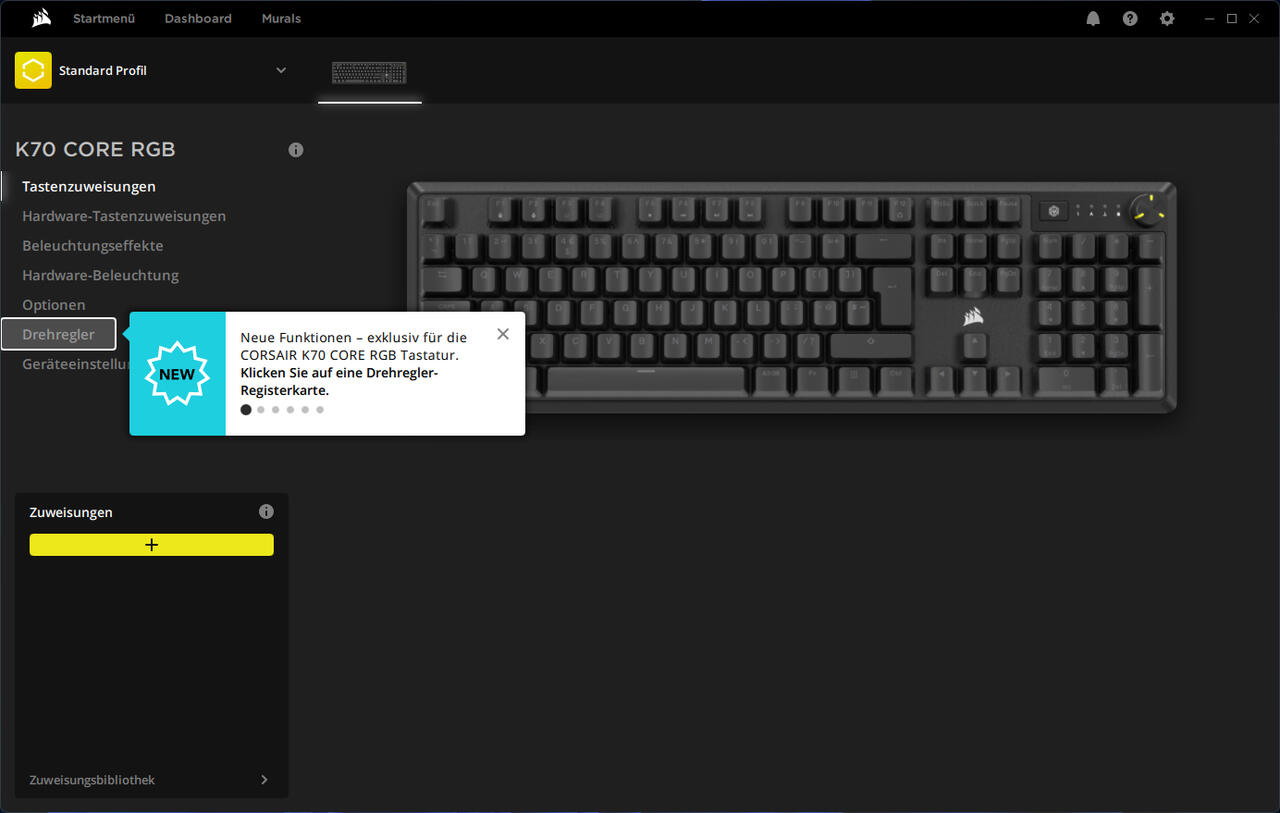Open the Murals tab
This screenshot has width=1280, height=813.
[281, 18]
